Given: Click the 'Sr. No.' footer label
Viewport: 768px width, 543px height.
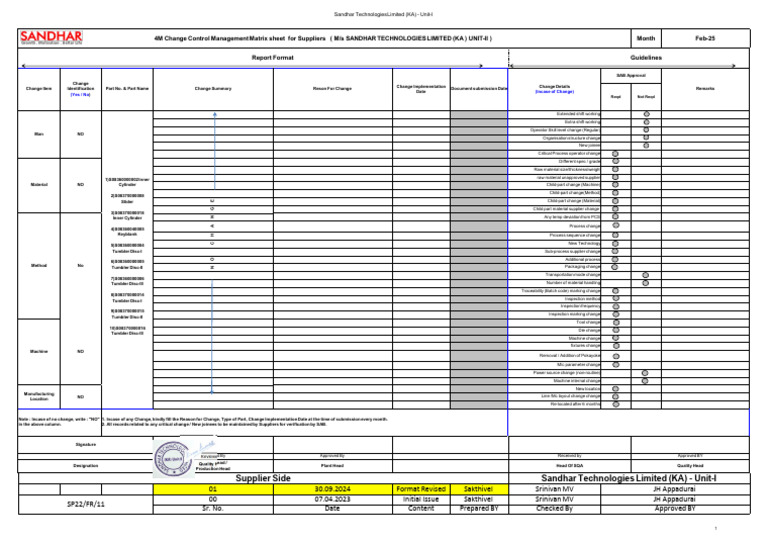Looking at the screenshot, I should (x=213, y=509).
